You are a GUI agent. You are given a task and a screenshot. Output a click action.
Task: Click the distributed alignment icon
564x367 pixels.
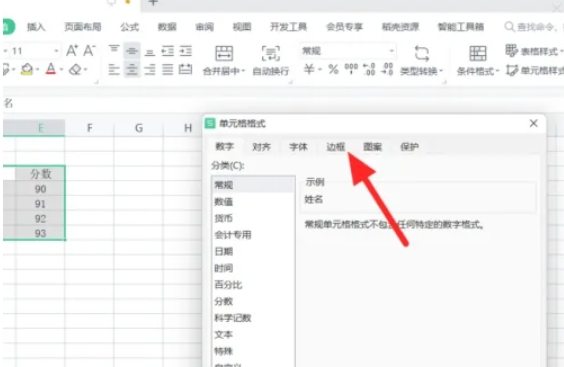click(186, 69)
